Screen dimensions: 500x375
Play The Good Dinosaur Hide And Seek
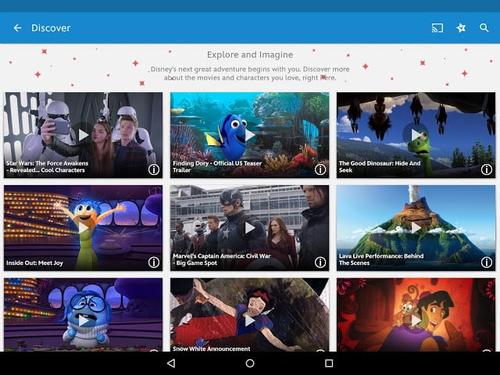click(416, 135)
